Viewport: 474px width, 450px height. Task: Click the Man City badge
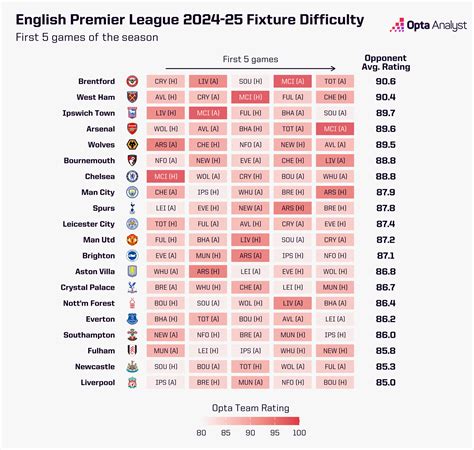(132, 192)
